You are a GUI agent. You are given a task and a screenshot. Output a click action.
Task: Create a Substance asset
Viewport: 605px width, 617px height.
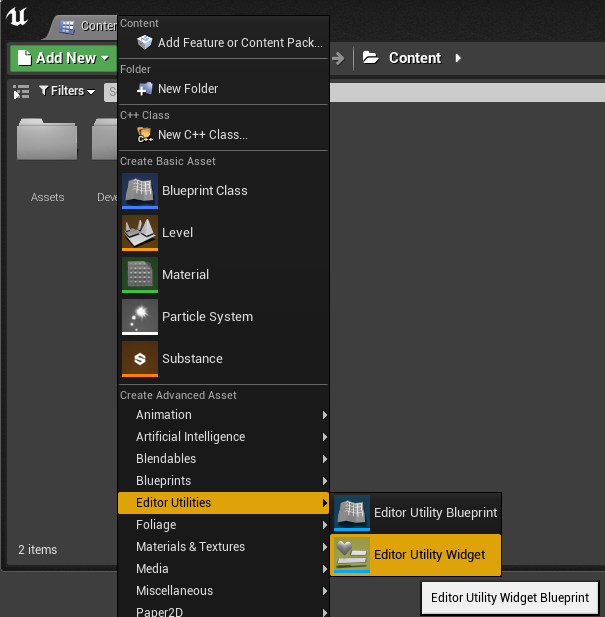[223, 359]
